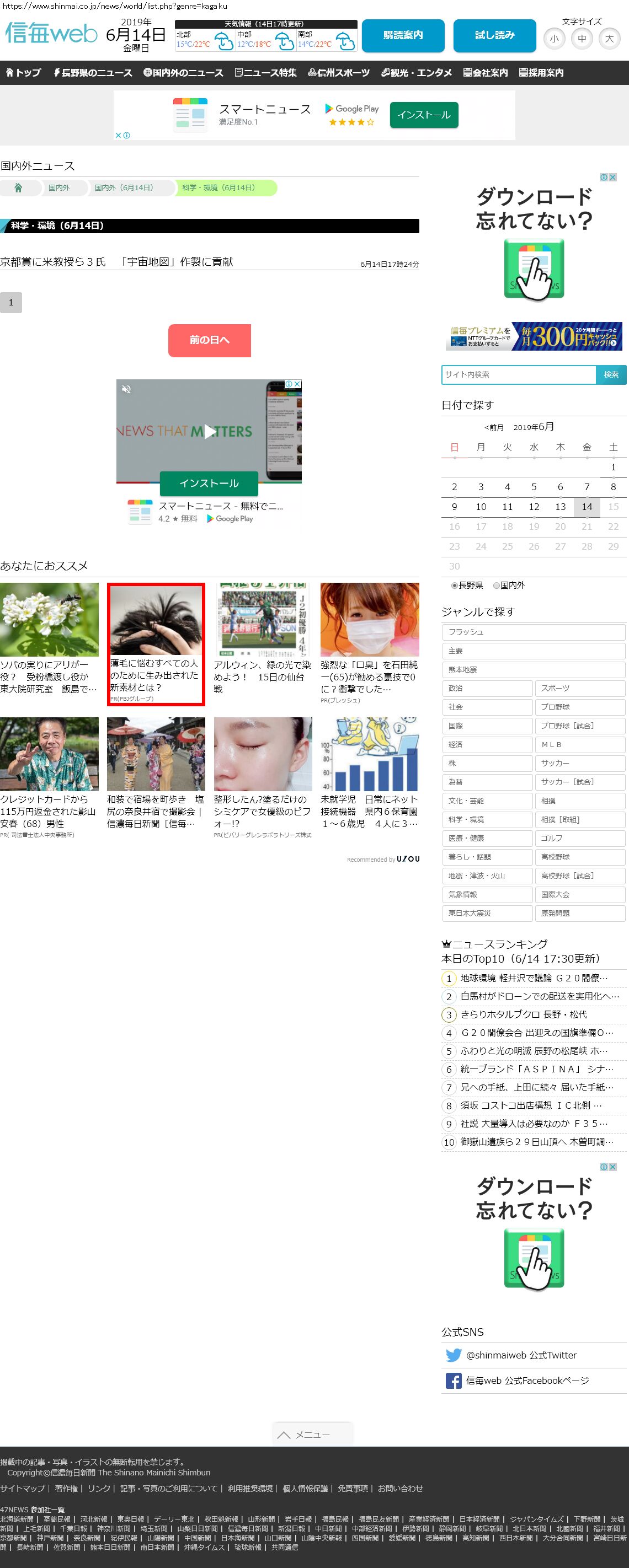Open the お問い合わせ footer link

coord(400,1488)
